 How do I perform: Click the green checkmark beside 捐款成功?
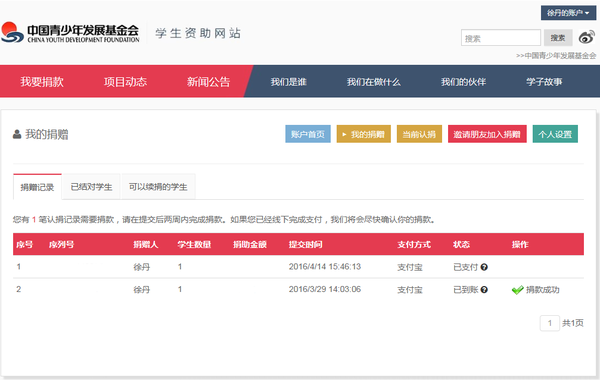517,290
